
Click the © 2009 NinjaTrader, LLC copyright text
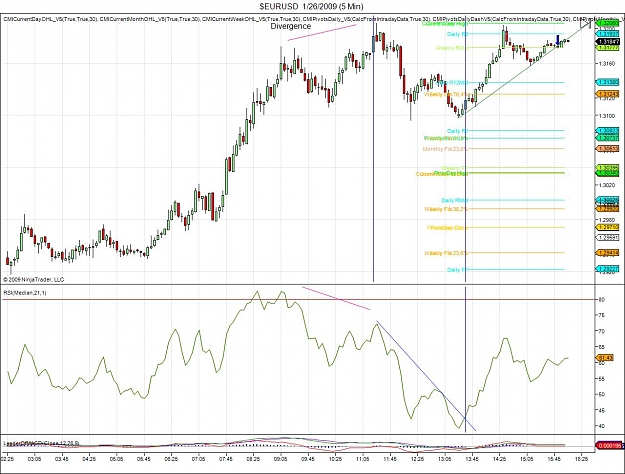(33, 279)
